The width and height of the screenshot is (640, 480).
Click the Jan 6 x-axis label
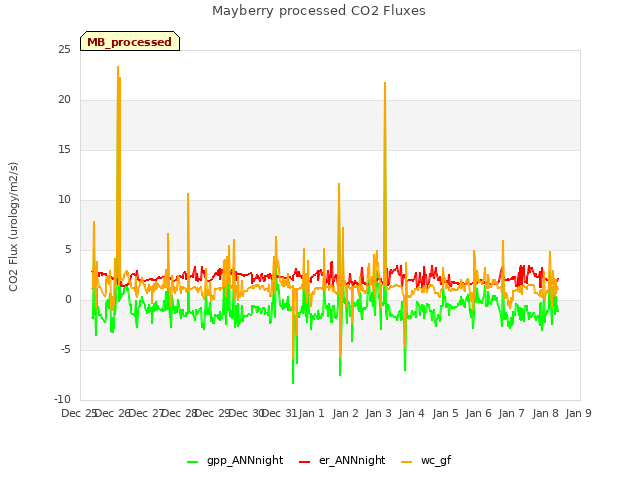coord(478,413)
